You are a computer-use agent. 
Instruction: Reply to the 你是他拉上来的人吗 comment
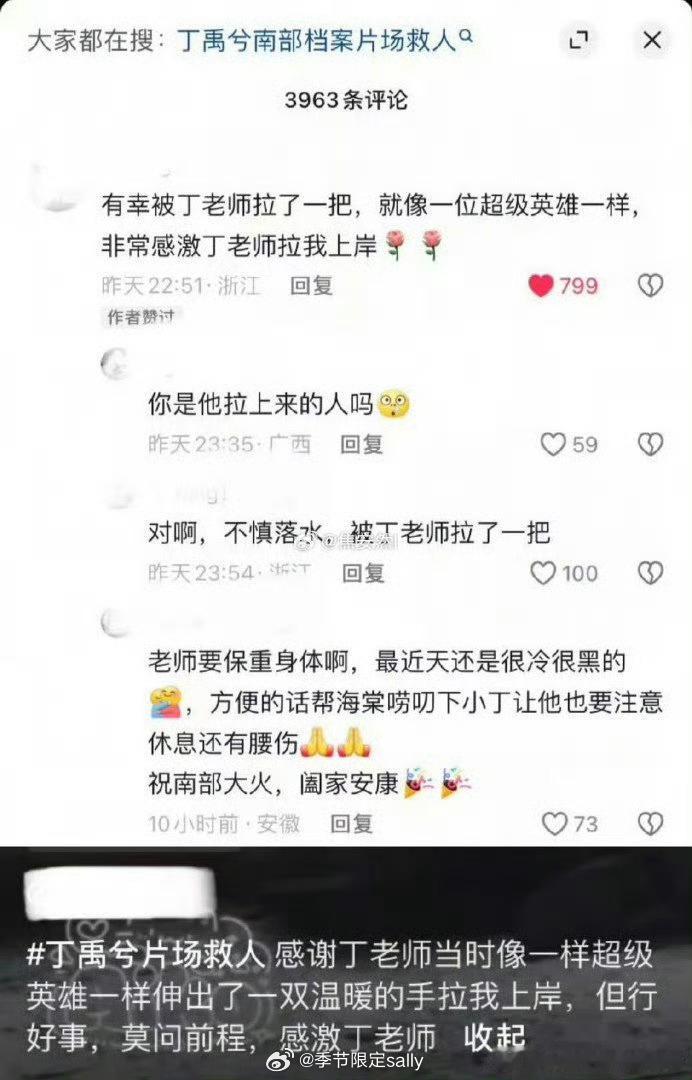coord(361,444)
